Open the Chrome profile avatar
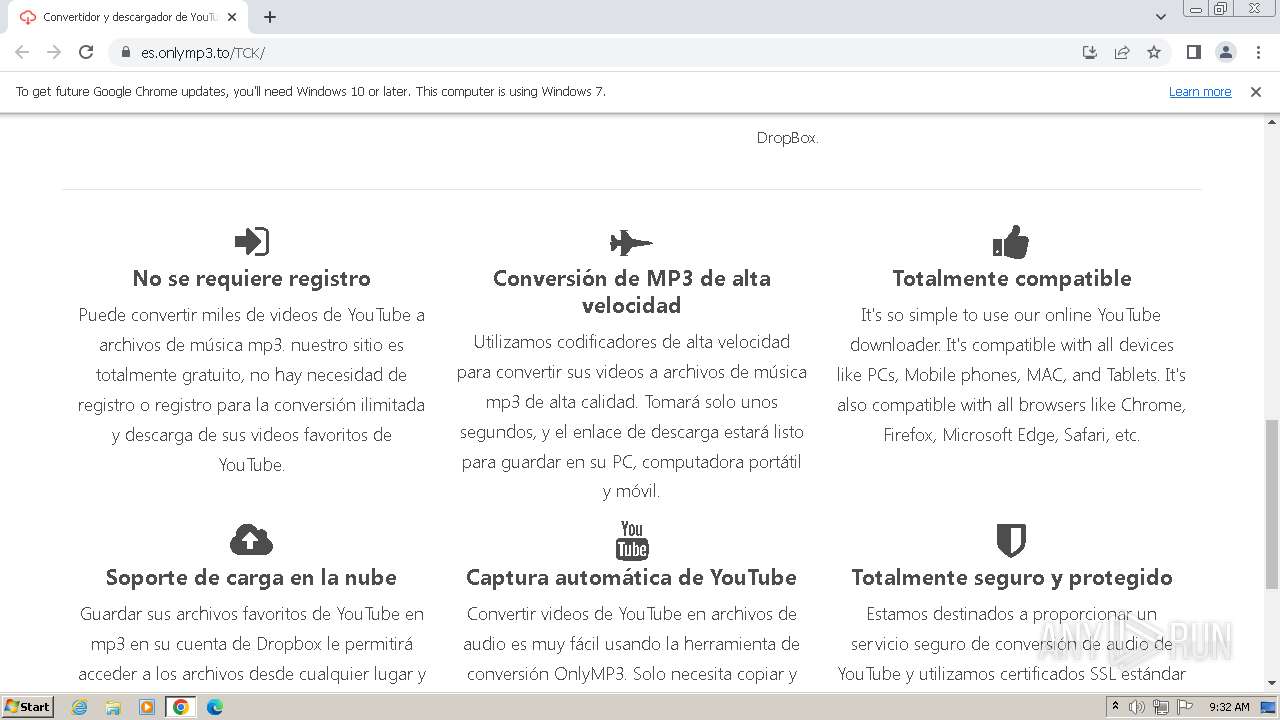1280x720 pixels. click(1225, 52)
